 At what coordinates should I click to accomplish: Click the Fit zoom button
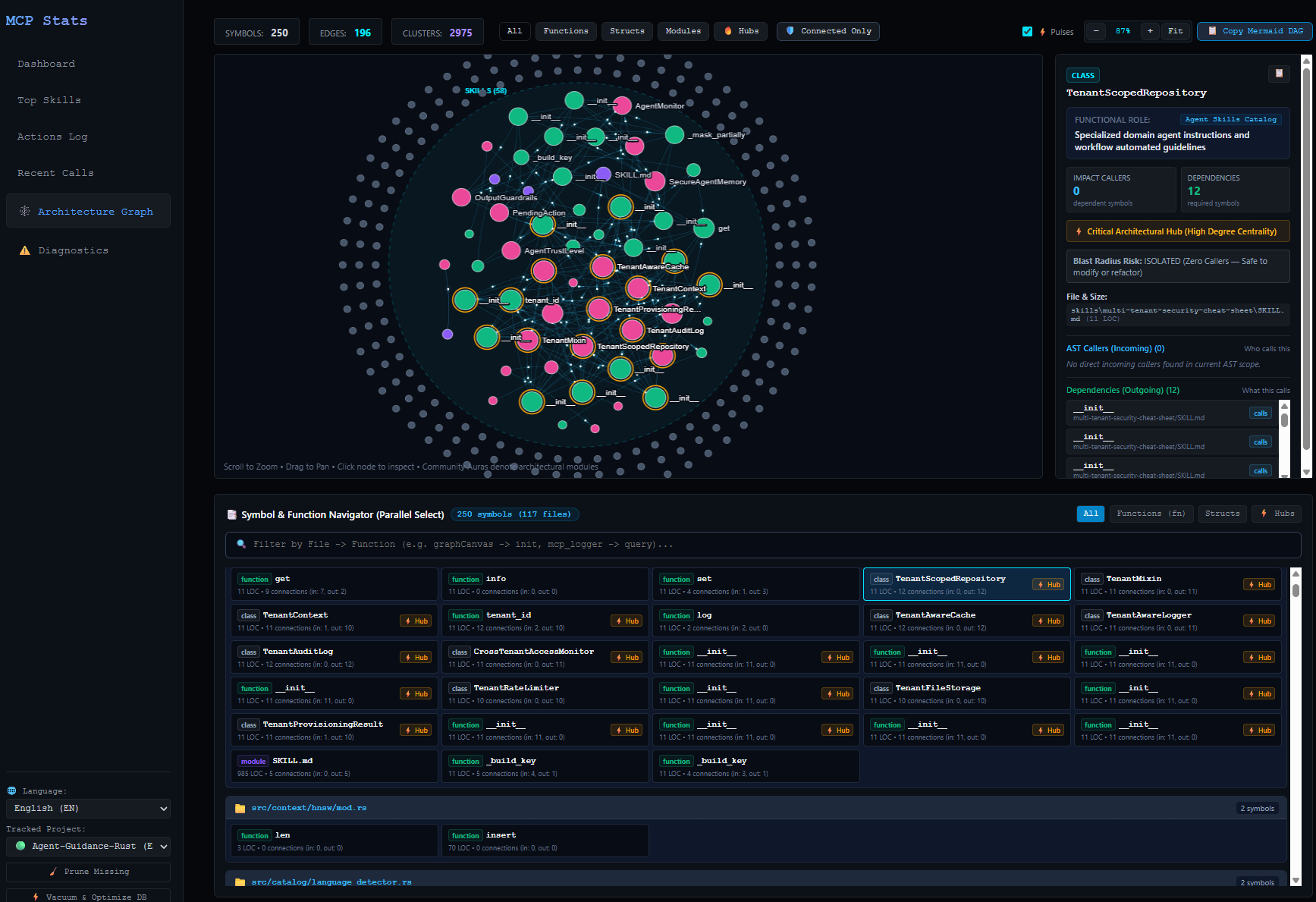[1175, 31]
